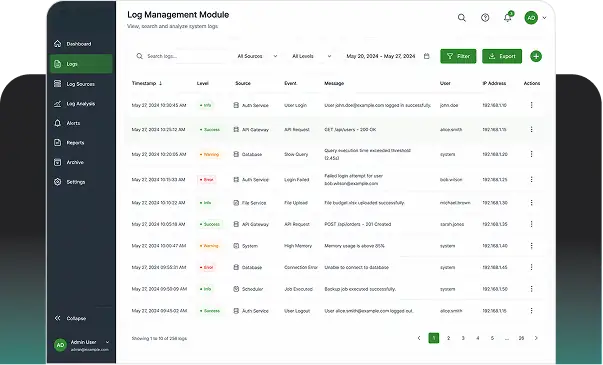Select Logs in sidebar
The image size is (603, 365).
(x=81, y=64)
